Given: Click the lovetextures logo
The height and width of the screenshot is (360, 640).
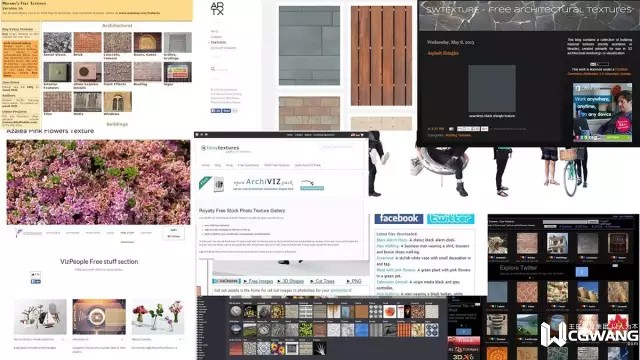Looking at the screenshot, I should pyautogui.click(x=220, y=149).
